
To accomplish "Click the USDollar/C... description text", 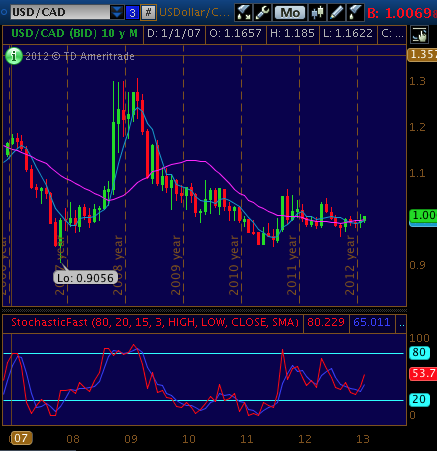I will [x=194, y=13].
